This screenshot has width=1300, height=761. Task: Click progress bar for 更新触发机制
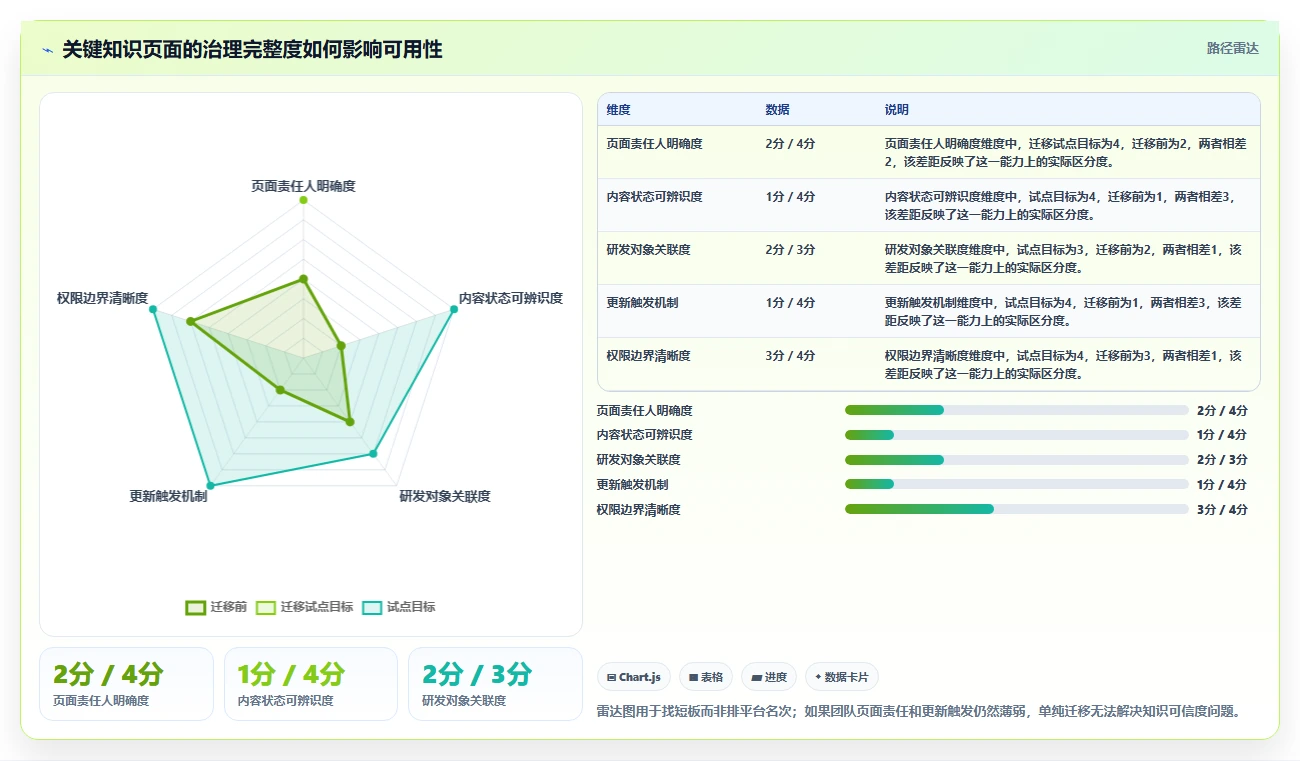pyautogui.click(x=1017, y=485)
